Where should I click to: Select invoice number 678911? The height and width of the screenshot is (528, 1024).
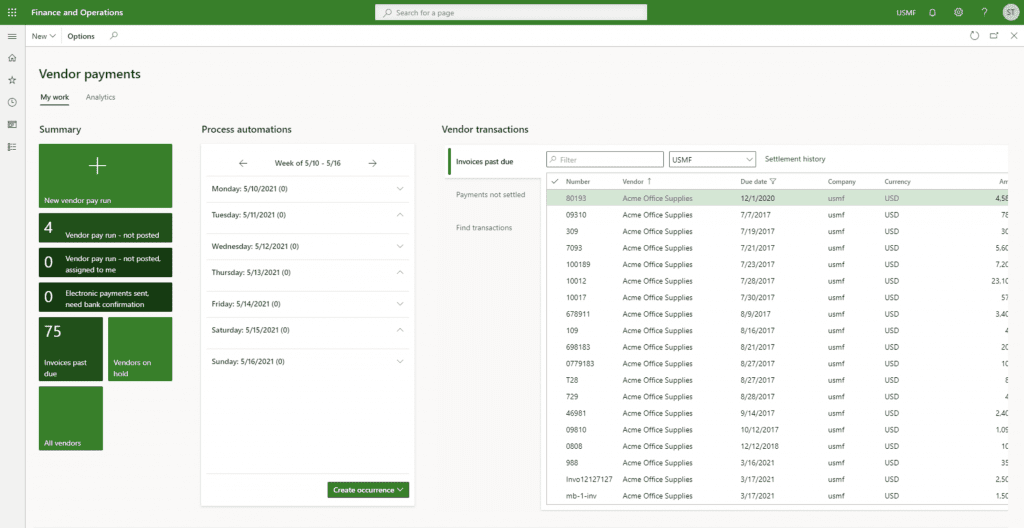[577, 314]
